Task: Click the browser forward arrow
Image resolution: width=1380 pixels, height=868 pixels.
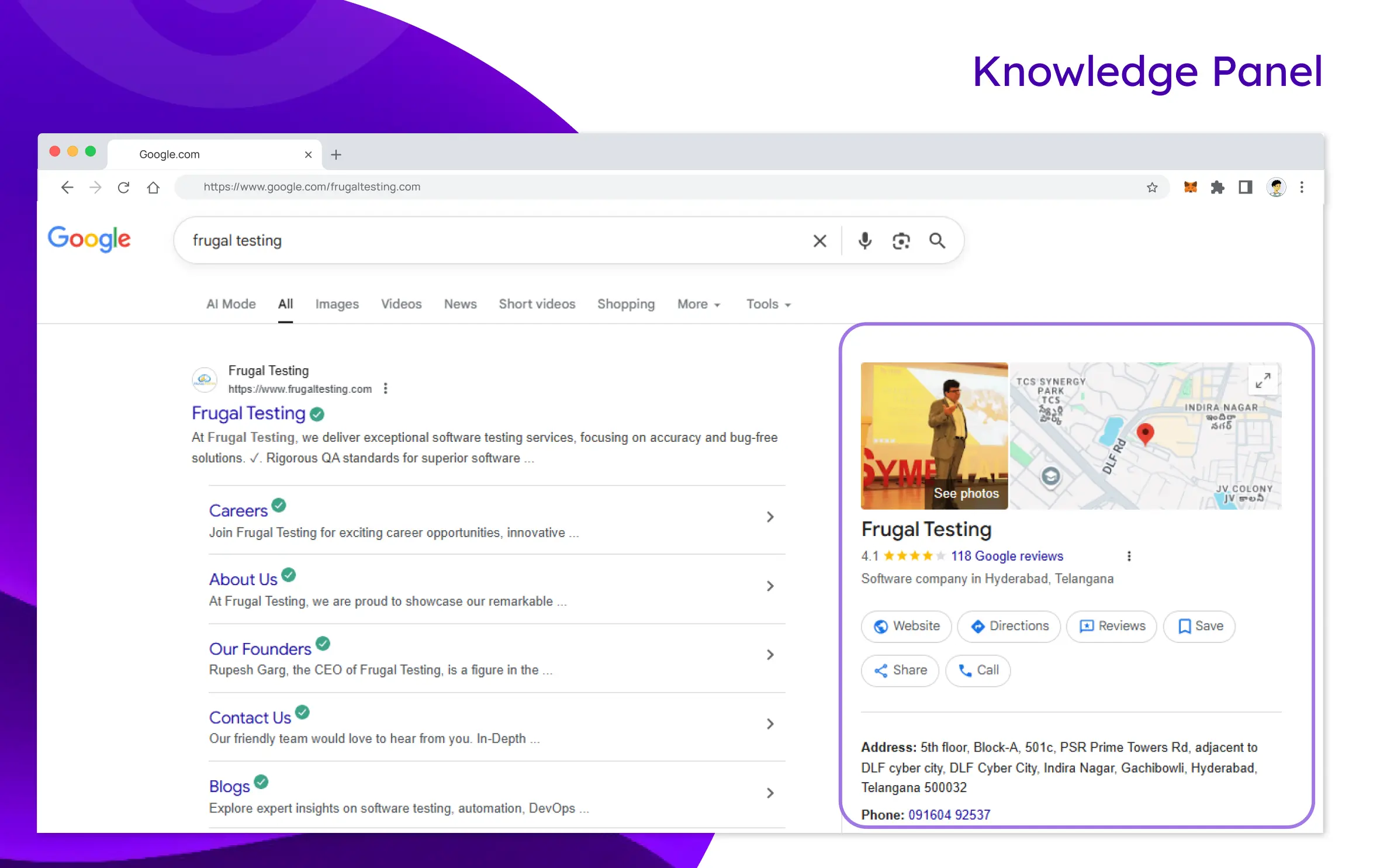Action: (95, 187)
